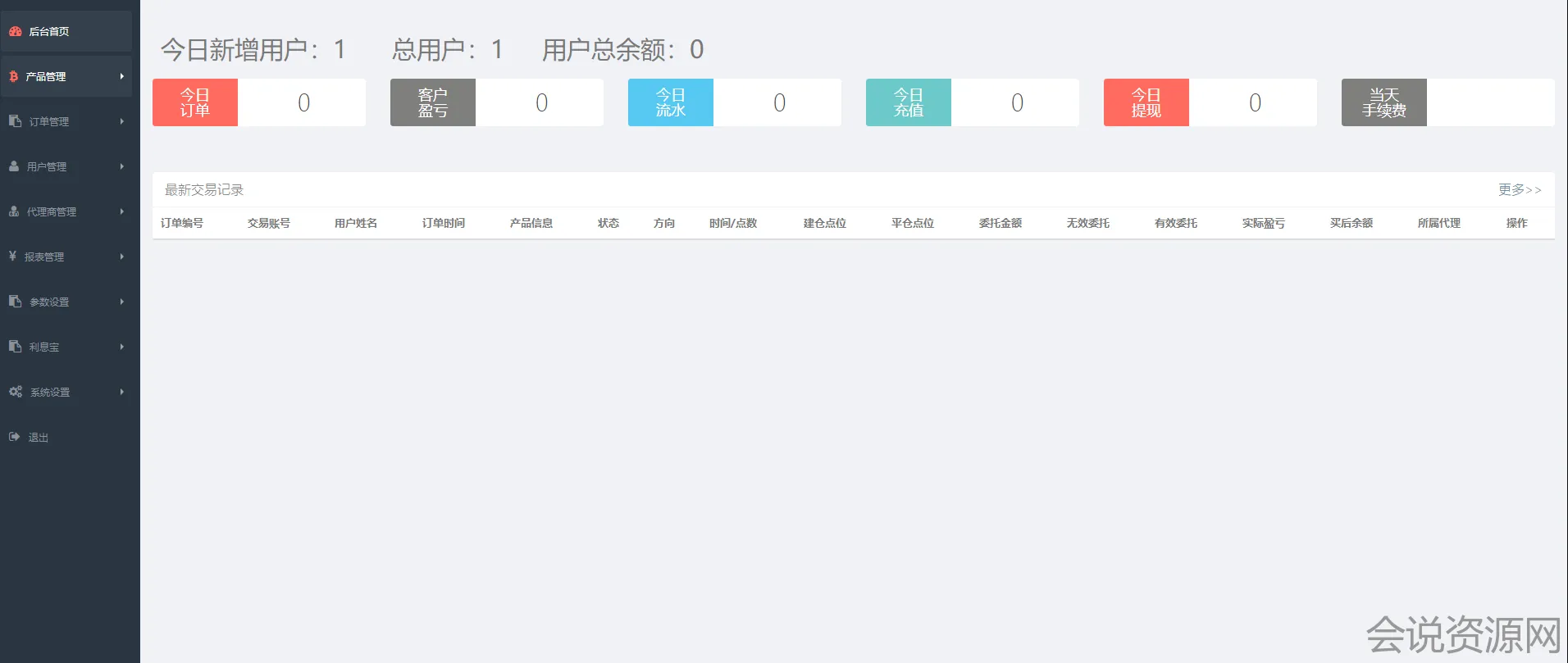Click the yen icon beside 报表管理
Screen dimensions: 1568x663
[x=12, y=257]
